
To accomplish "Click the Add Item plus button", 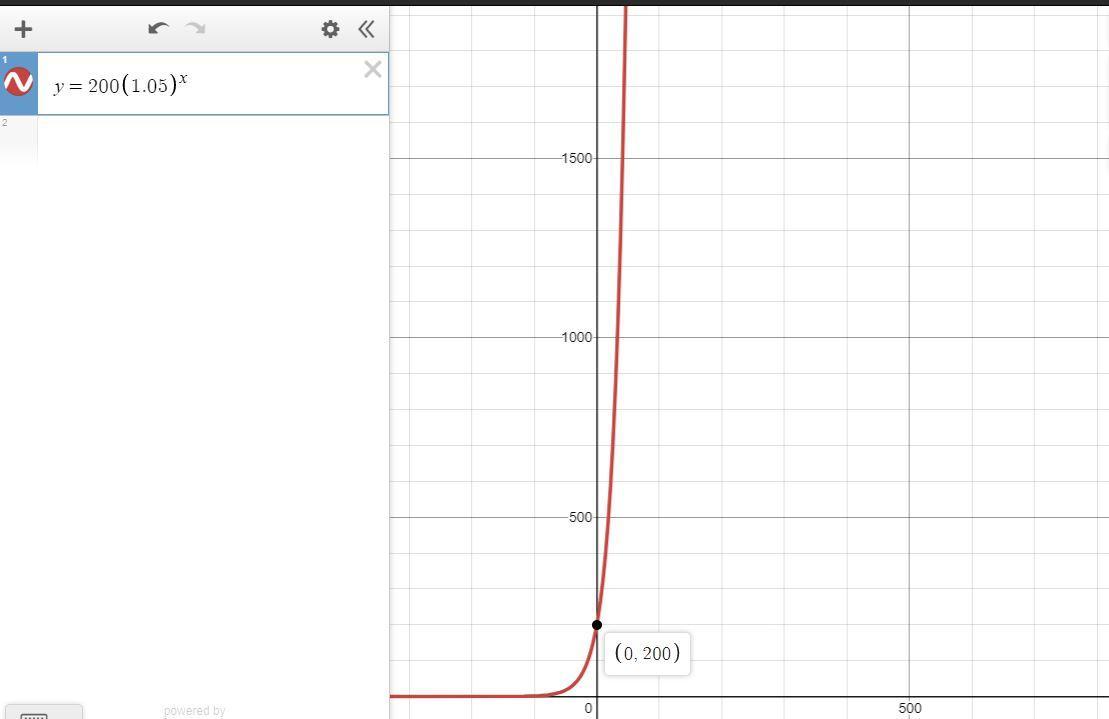I will click(23, 29).
